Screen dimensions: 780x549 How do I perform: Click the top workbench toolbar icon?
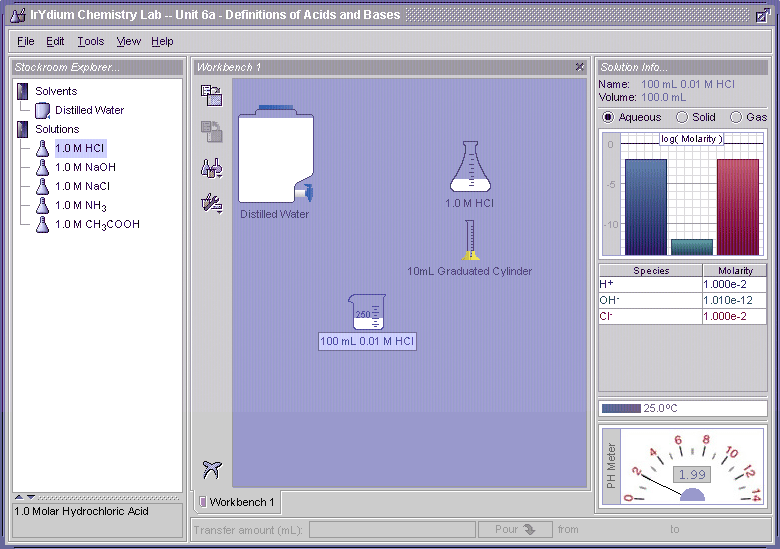pos(211,95)
